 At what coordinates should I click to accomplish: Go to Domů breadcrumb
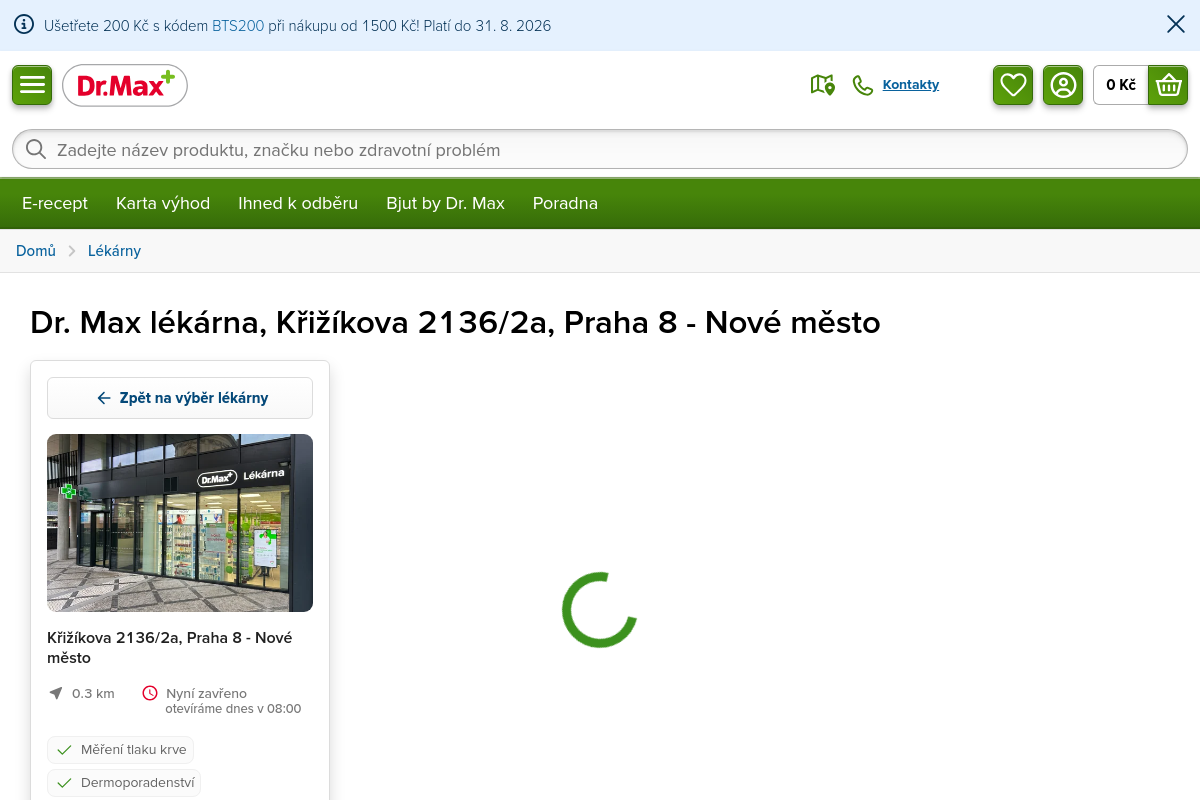pos(36,251)
